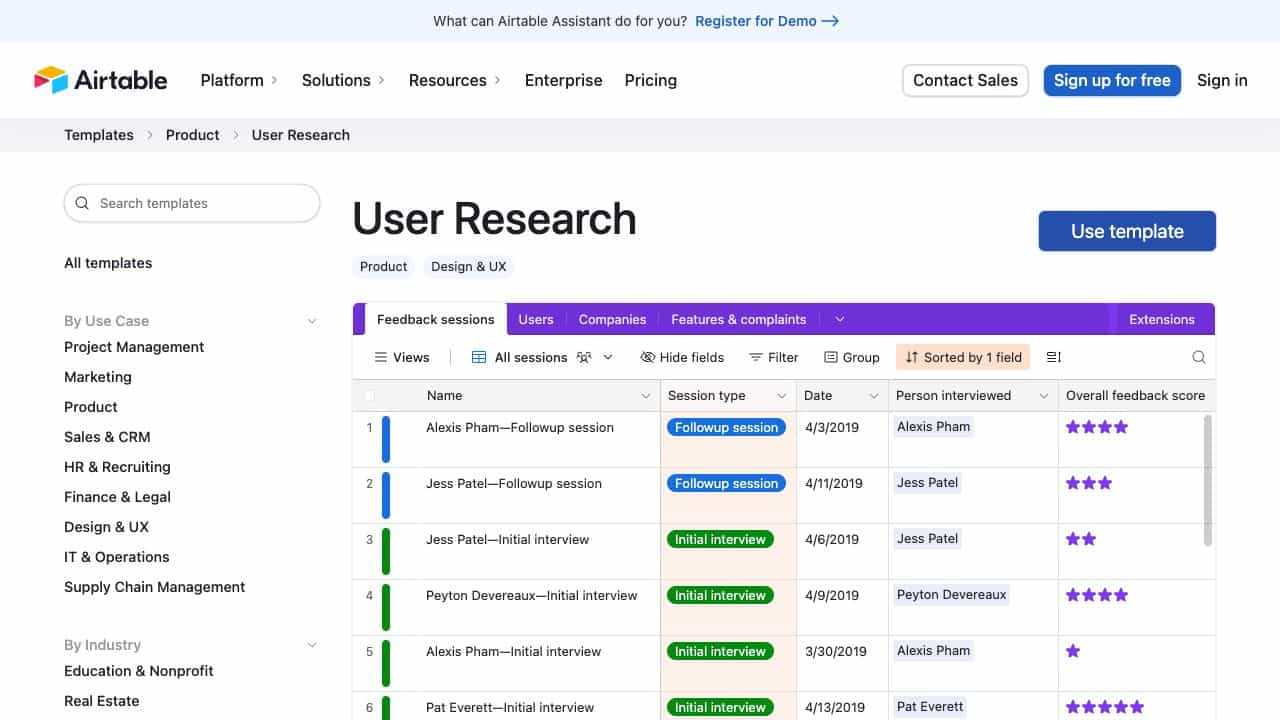Open the table search magnifier icon
This screenshot has height=720, width=1280.
1198,357
